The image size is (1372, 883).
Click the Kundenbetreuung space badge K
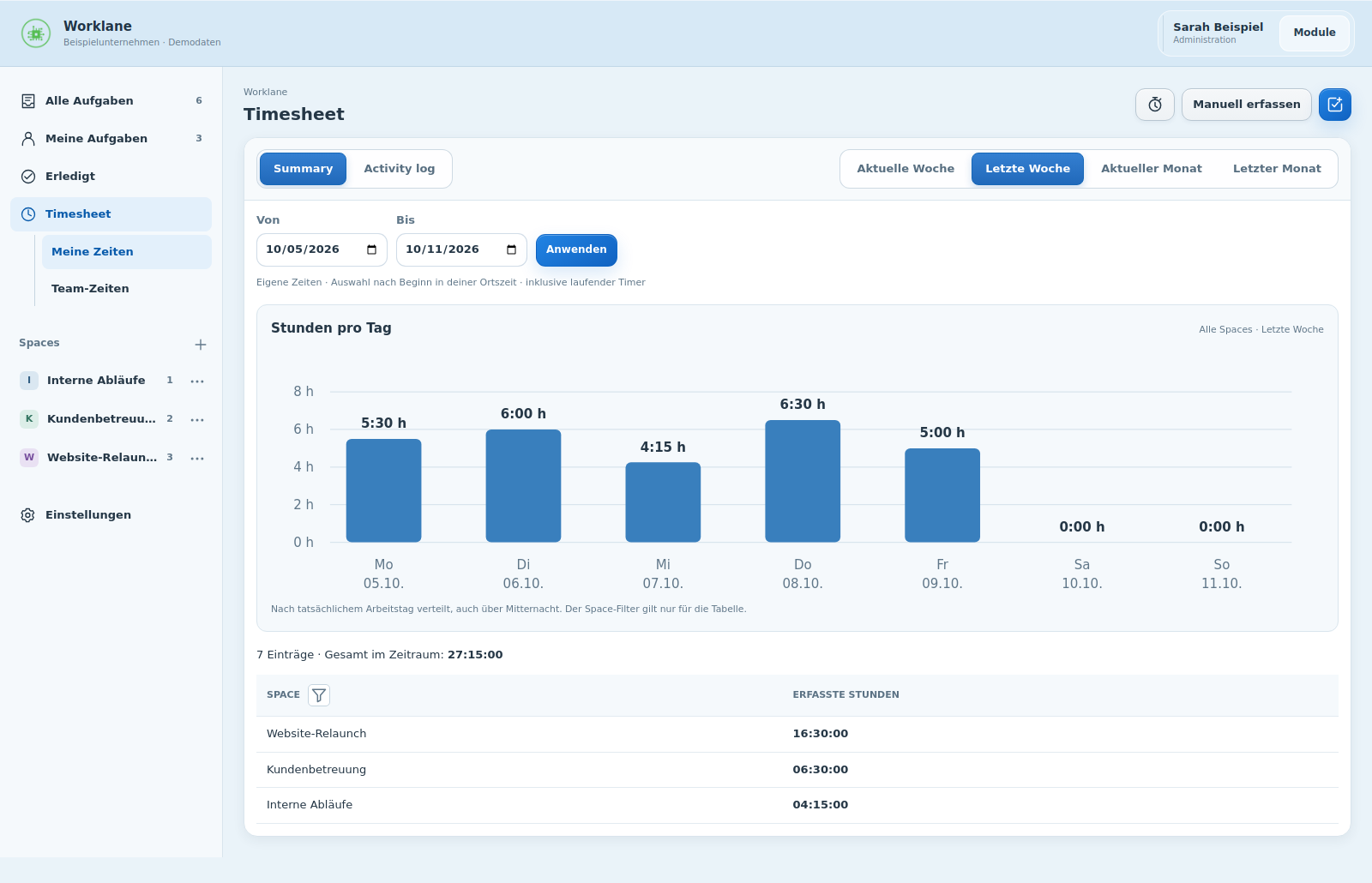pos(29,419)
